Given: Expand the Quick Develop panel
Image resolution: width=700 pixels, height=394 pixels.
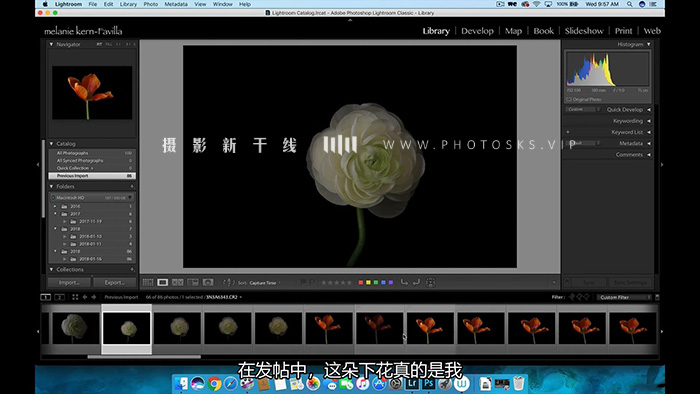Looking at the screenshot, I should [649, 109].
